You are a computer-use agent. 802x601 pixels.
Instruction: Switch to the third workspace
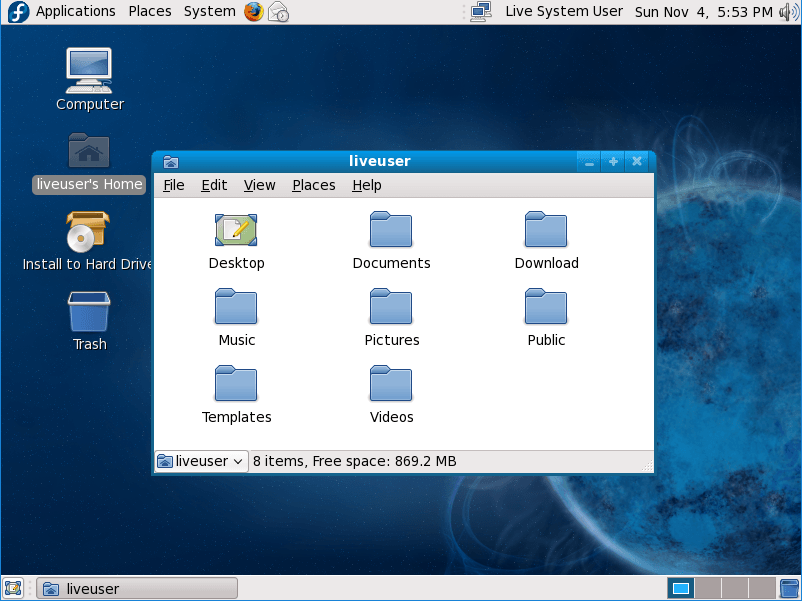tap(735, 588)
